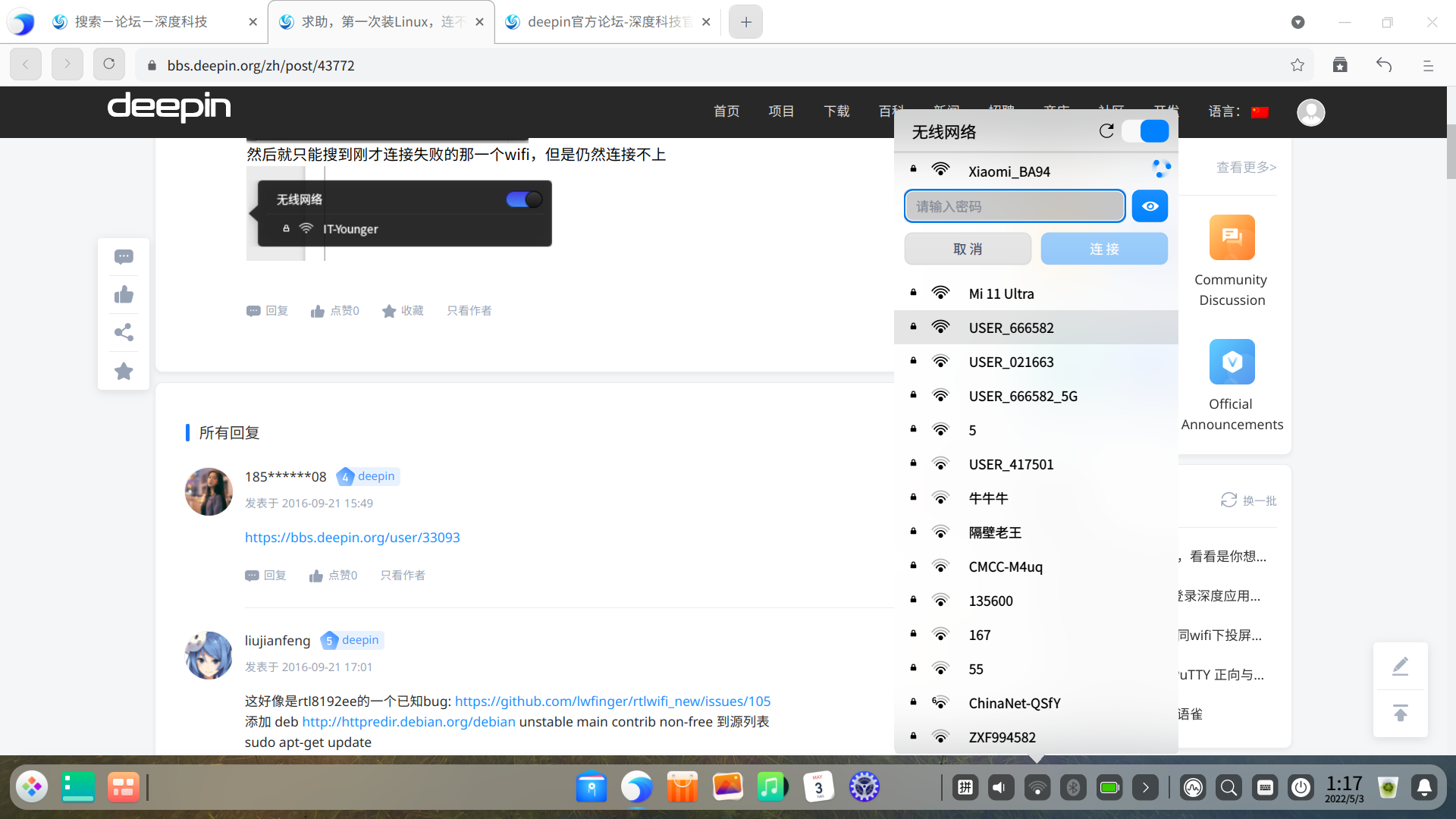This screenshot has height=819, width=1456.
Task: Show password with the eye button
Action: tap(1150, 206)
